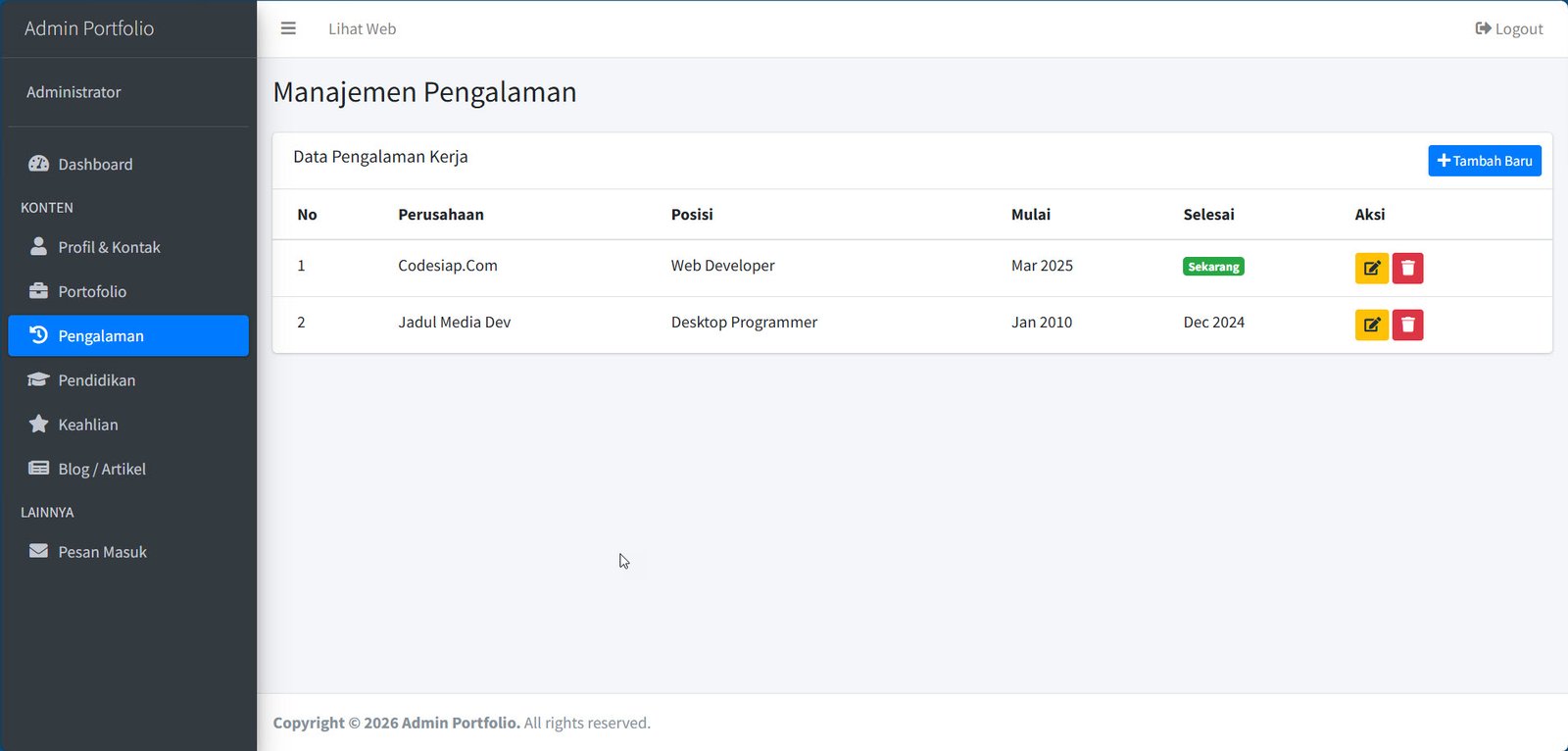This screenshot has width=1568, height=751.
Task: Open the Lihat Web link
Action: [362, 29]
